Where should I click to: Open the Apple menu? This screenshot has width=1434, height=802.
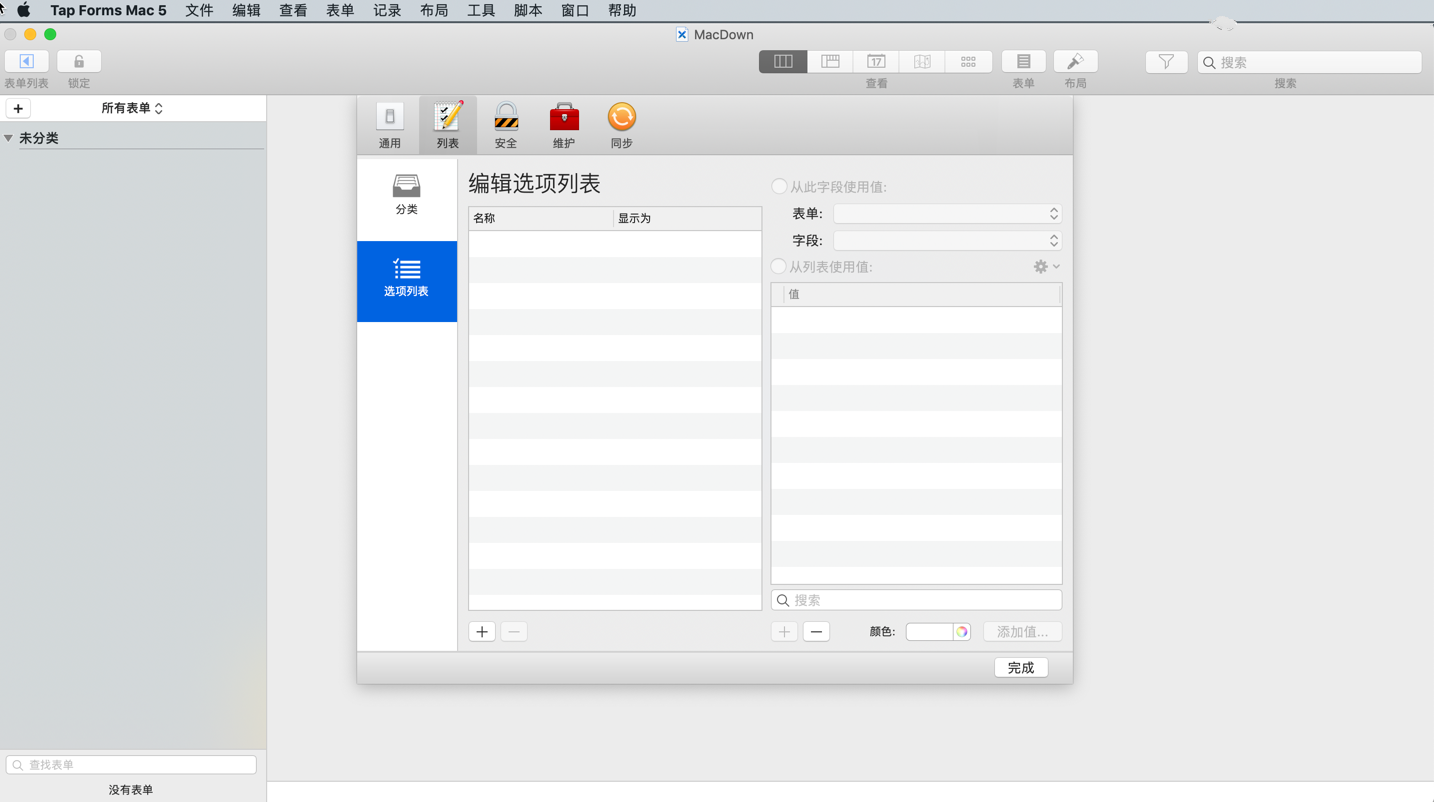[23, 10]
